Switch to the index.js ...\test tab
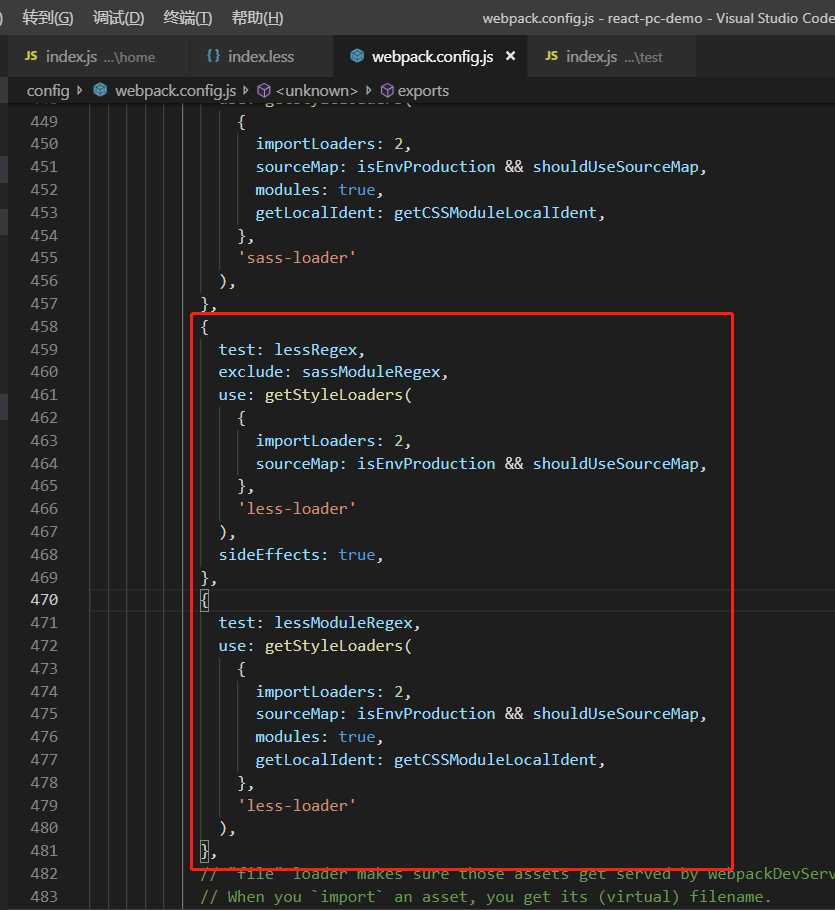The height and width of the screenshot is (910, 835). pos(612,56)
